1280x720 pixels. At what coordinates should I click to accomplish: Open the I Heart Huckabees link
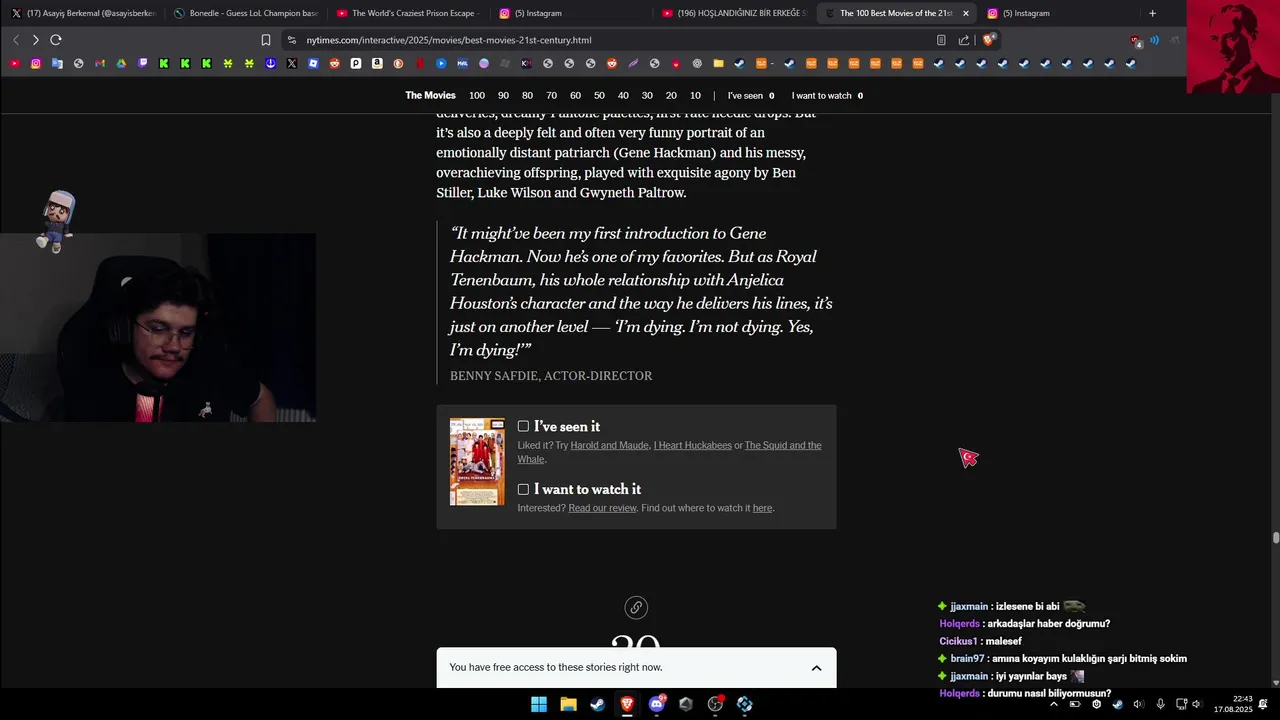point(692,446)
